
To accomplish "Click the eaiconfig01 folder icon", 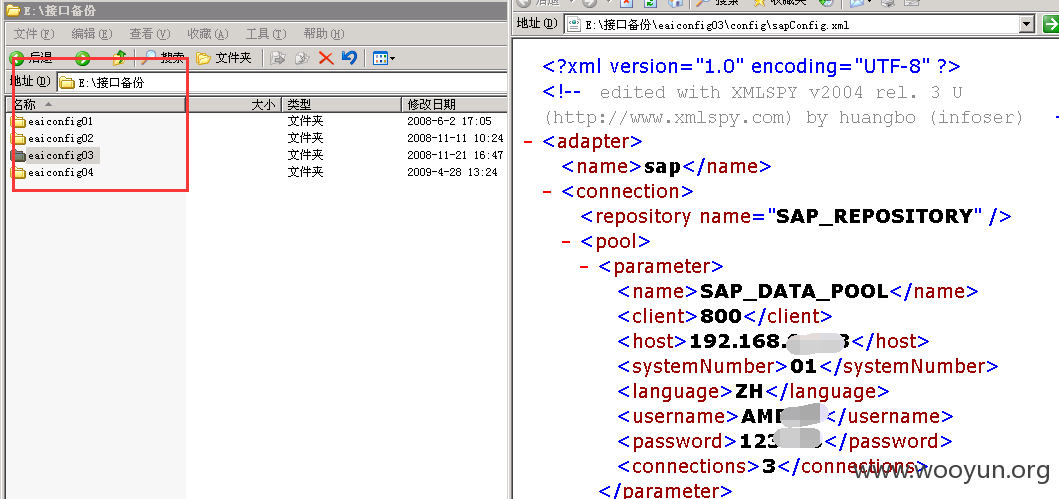I will [18, 122].
